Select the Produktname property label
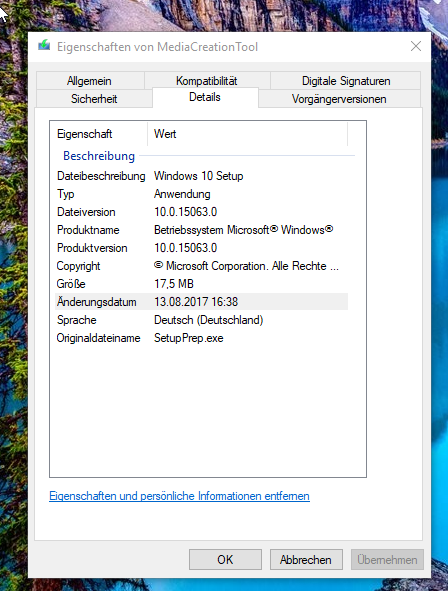Screen dimensions: 448x591 [x=88, y=230]
